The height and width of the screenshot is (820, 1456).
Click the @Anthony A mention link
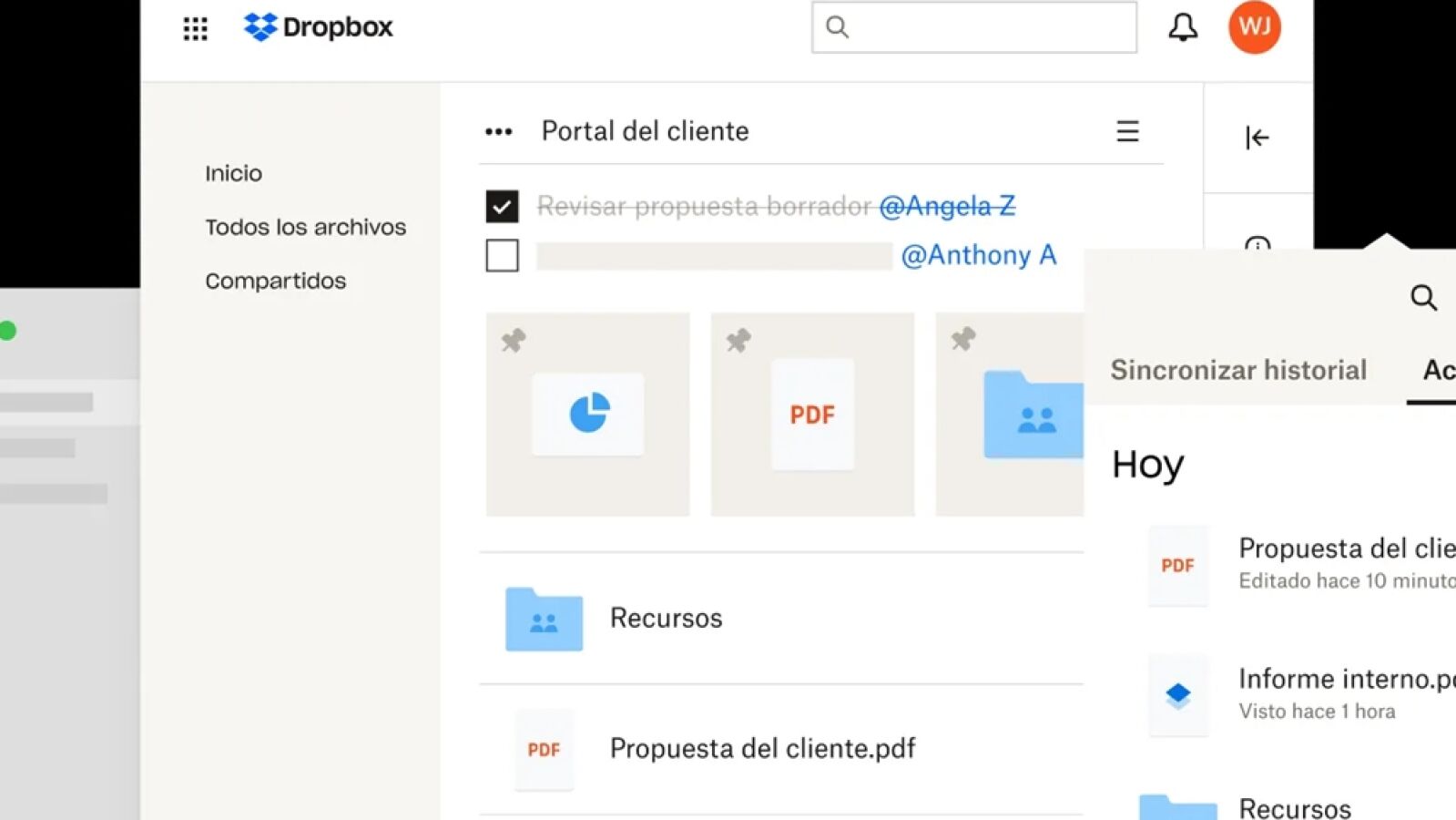point(978,255)
